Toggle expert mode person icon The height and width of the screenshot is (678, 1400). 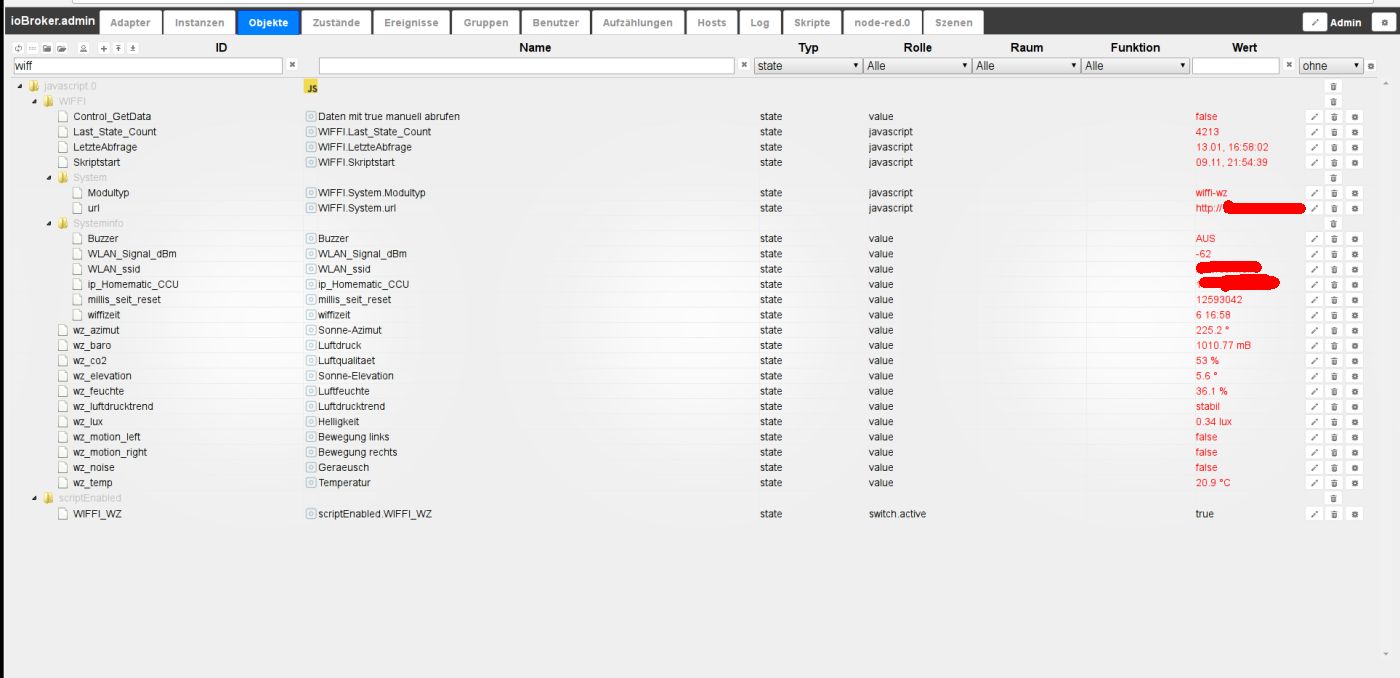click(x=83, y=48)
